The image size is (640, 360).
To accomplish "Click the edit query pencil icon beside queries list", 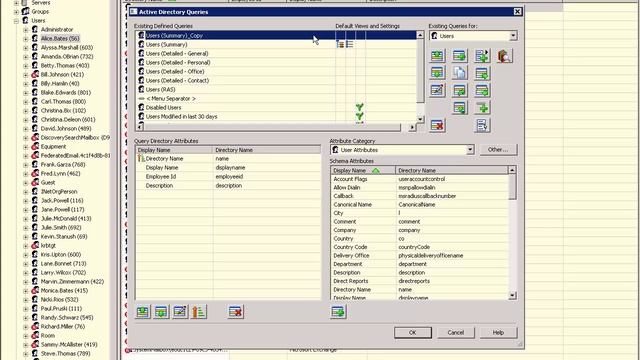I will click(437, 90).
